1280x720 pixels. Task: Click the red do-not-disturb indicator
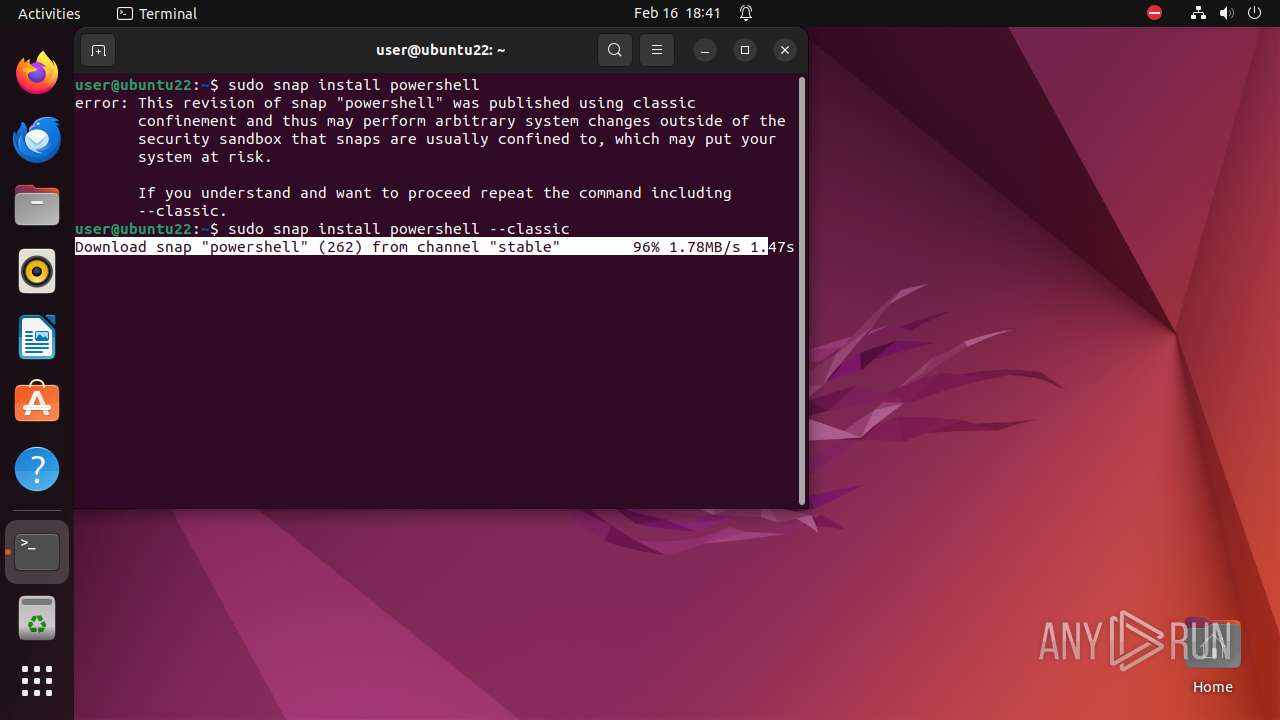click(x=1154, y=13)
